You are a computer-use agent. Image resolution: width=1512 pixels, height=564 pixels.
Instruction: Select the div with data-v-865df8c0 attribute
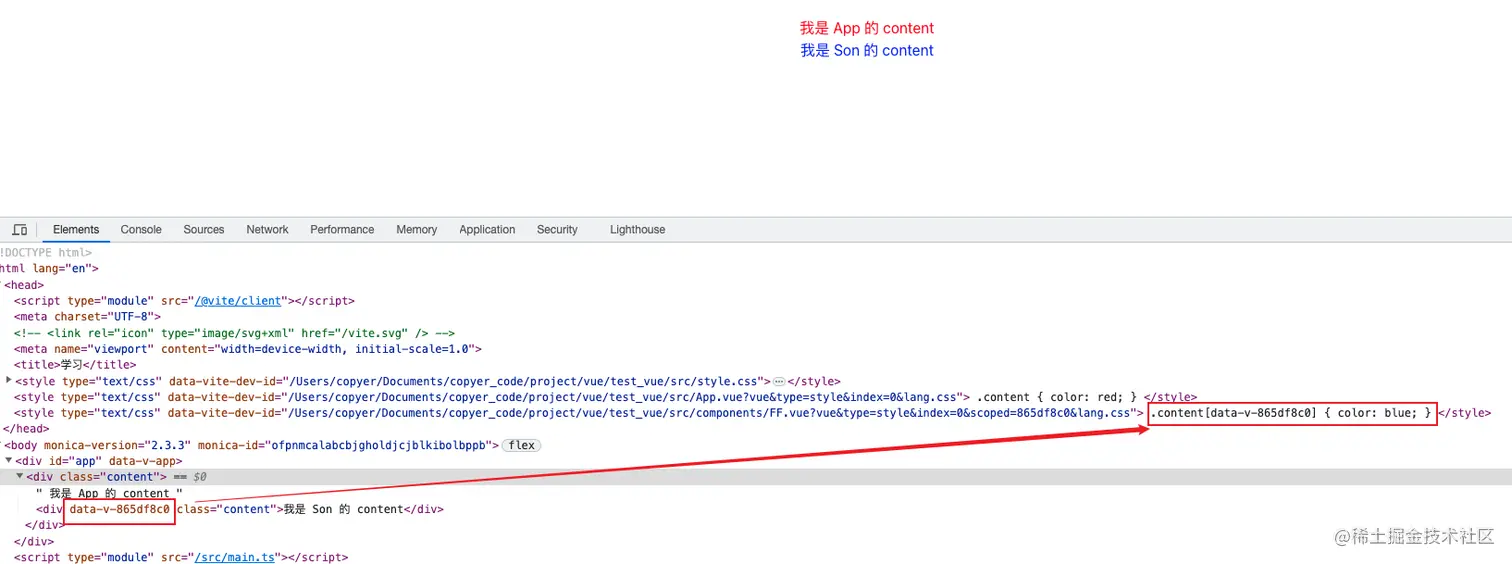(239, 509)
